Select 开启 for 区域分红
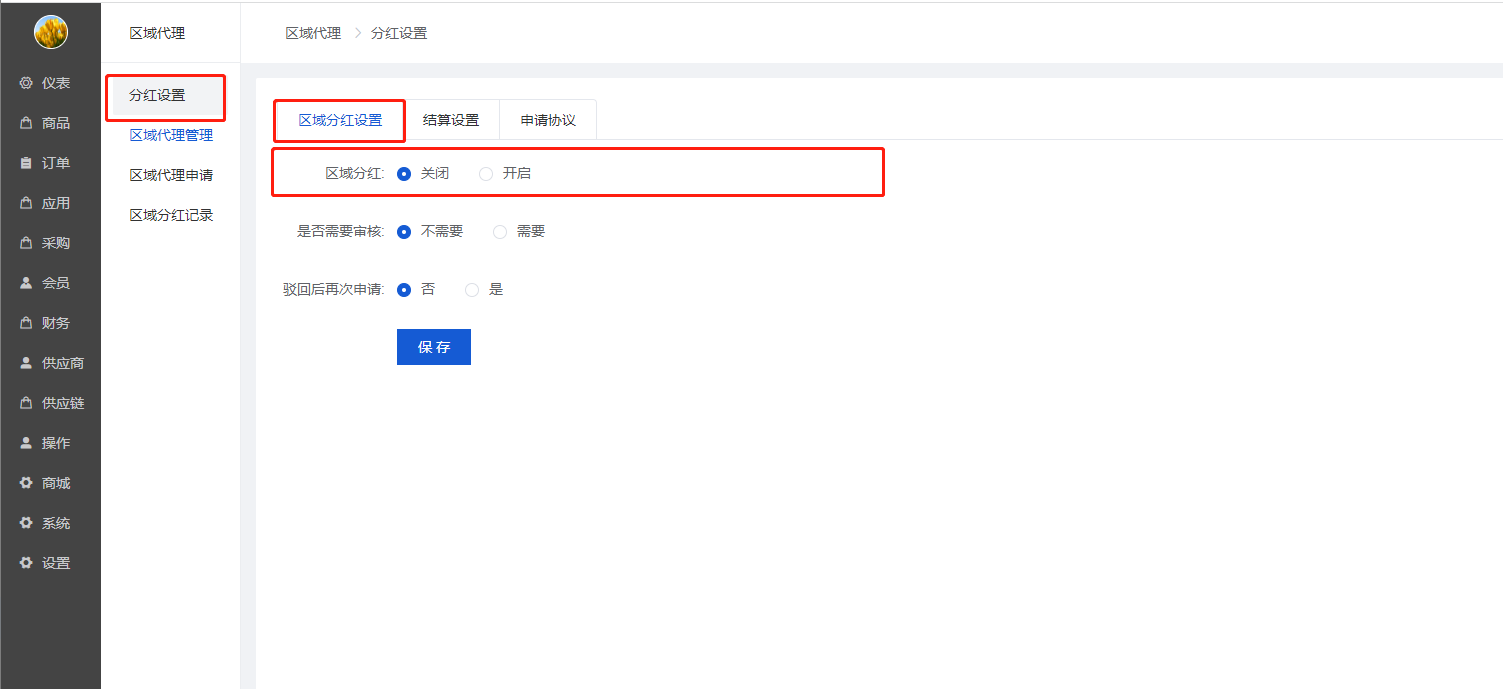The image size is (1503, 689). [486, 174]
